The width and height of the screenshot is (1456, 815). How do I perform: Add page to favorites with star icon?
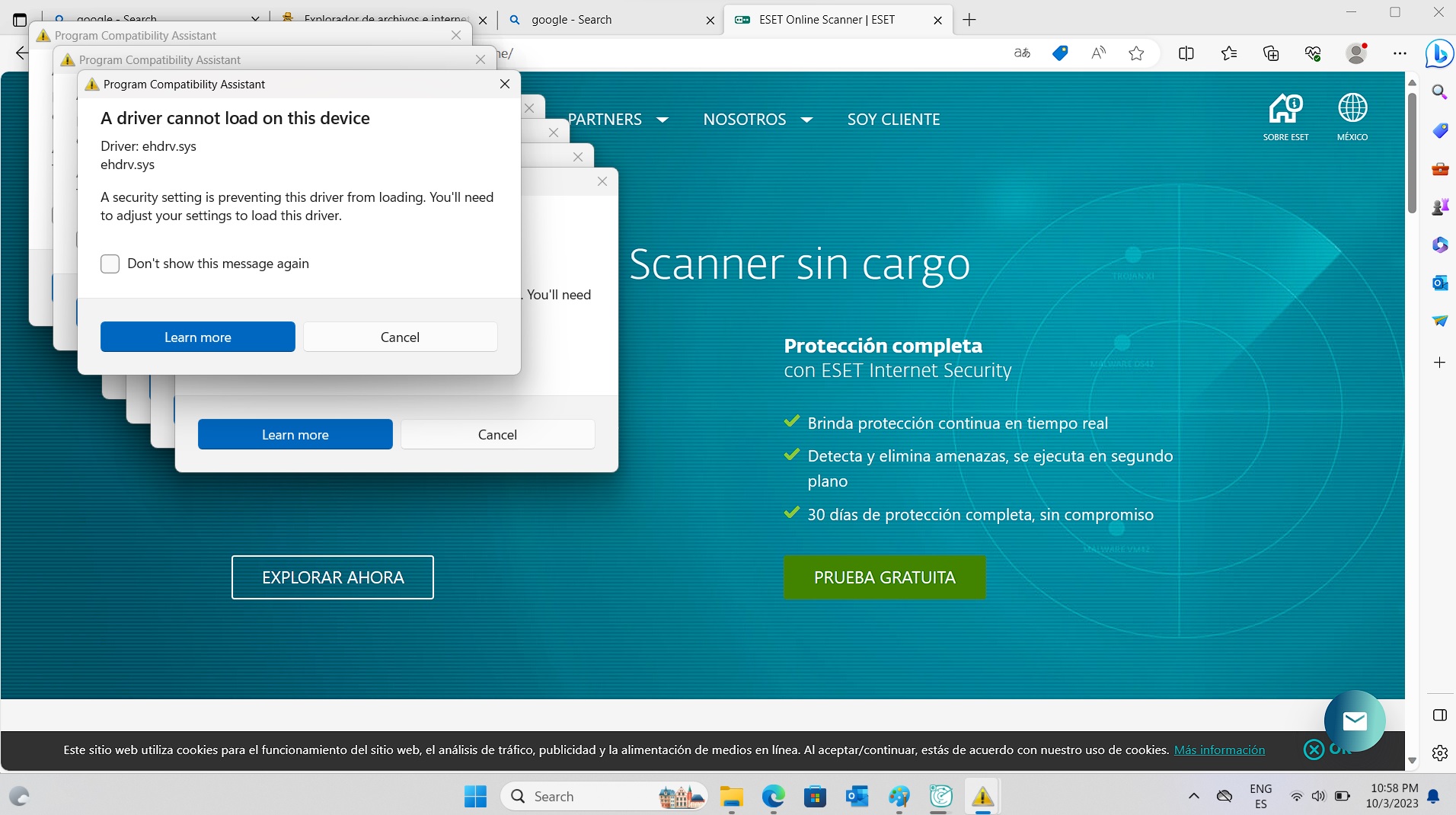tap(1136, 53)
